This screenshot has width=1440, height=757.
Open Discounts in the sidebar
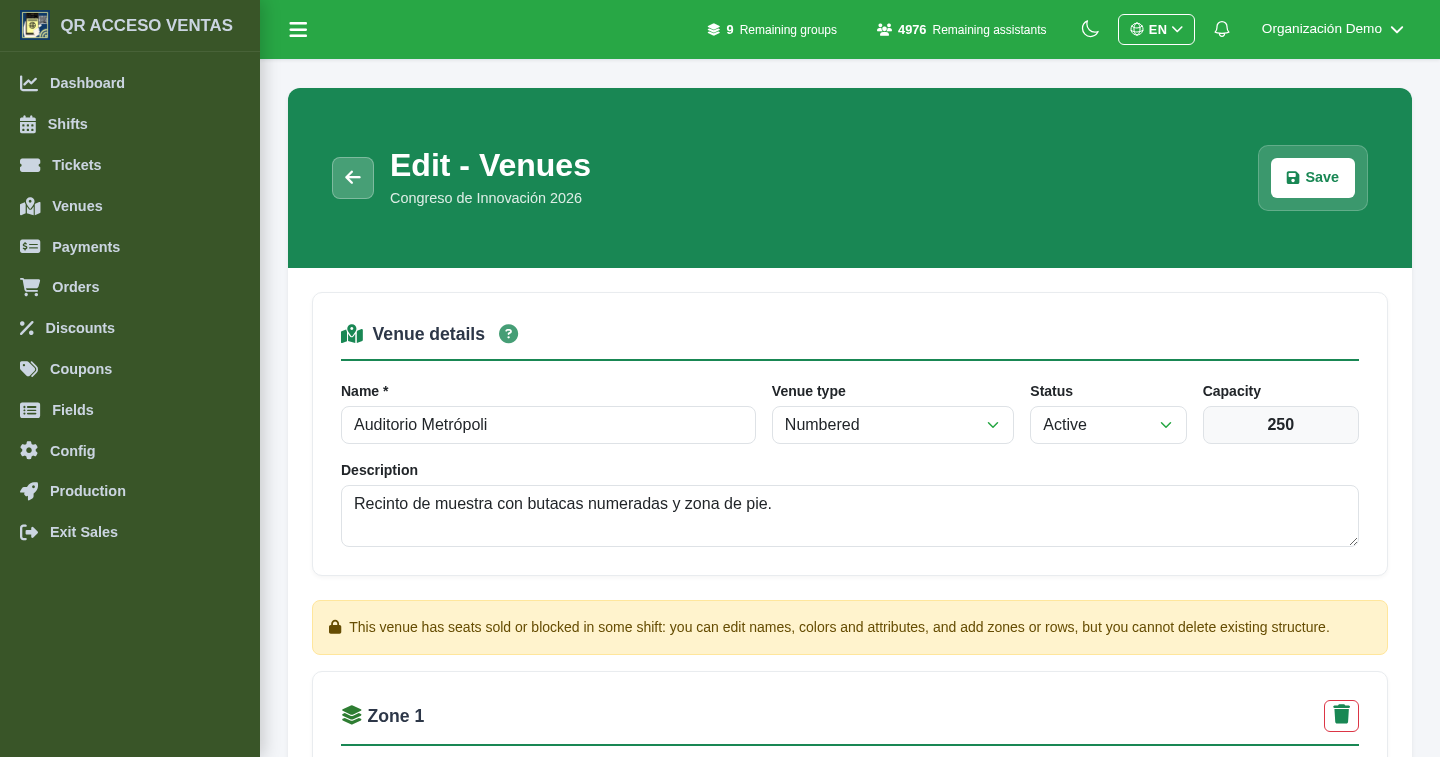[130, 328]
